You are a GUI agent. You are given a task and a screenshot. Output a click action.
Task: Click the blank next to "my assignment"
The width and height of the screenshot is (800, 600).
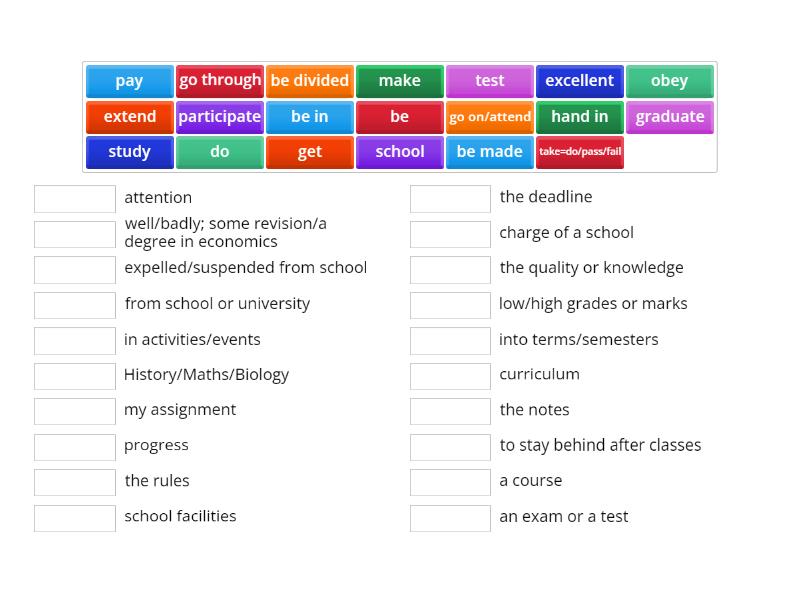pyautogui.click(x=74, y=411)
